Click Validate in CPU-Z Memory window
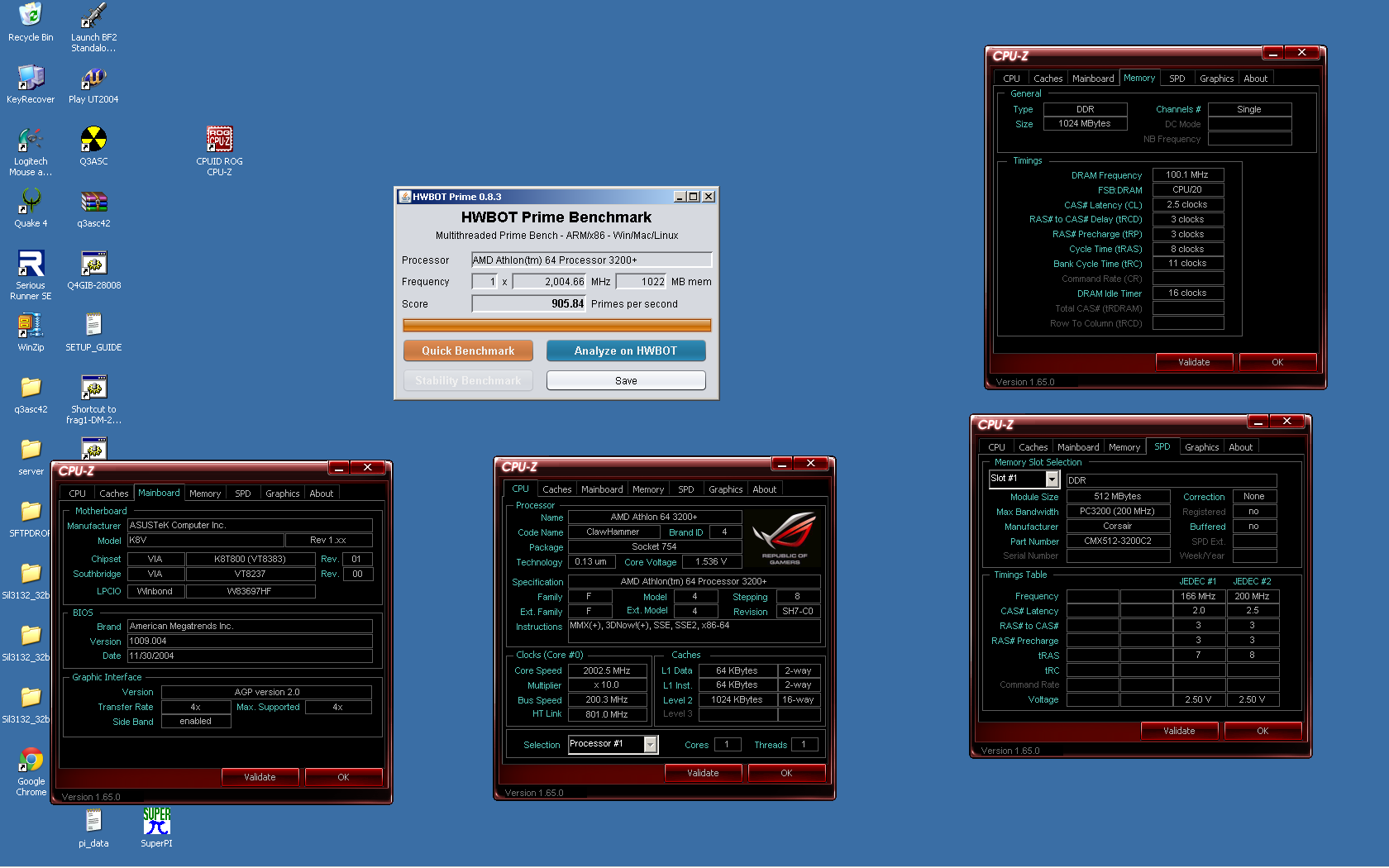Viewport: 1389px width, 868px height. pyautogui.click(x=1194, y=362)
